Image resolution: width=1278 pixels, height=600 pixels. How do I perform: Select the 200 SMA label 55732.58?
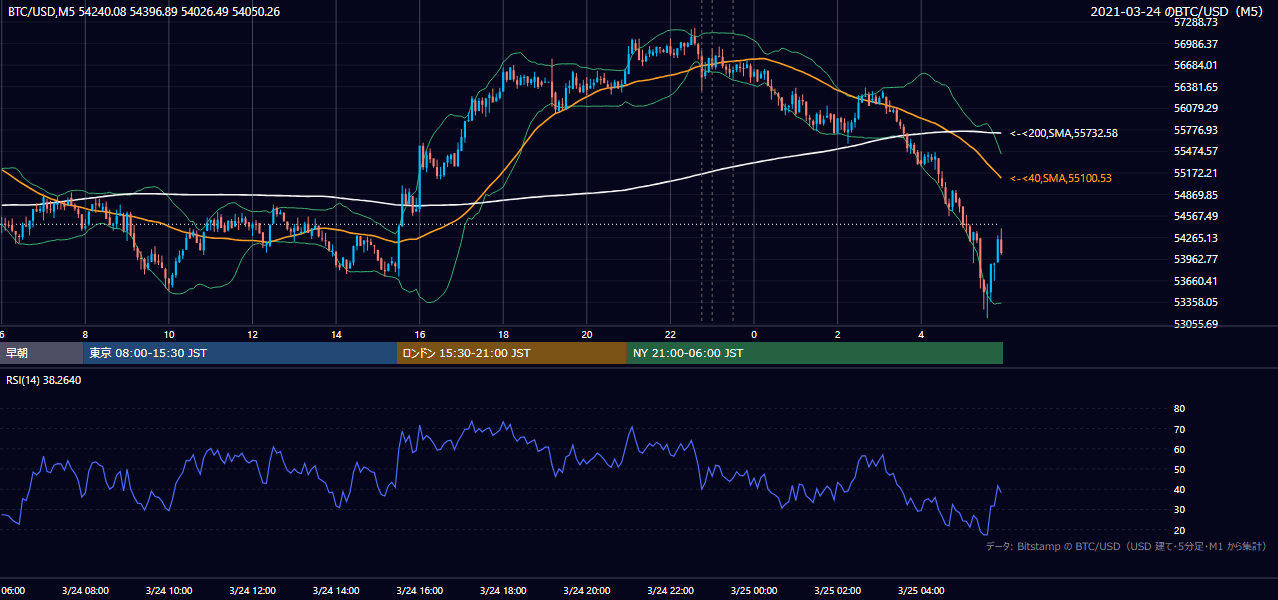click(x=1063, y=133)
